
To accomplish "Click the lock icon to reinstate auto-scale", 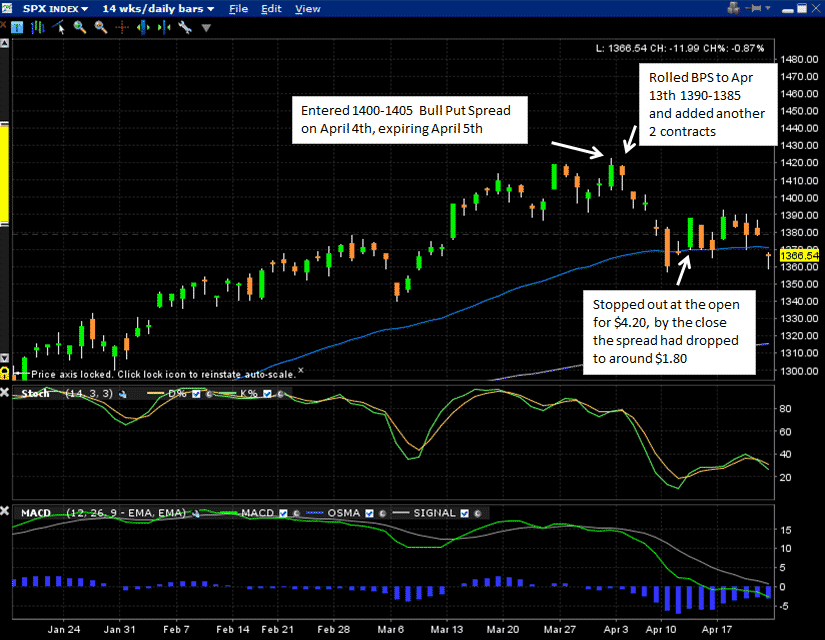I will pos(7,371).
